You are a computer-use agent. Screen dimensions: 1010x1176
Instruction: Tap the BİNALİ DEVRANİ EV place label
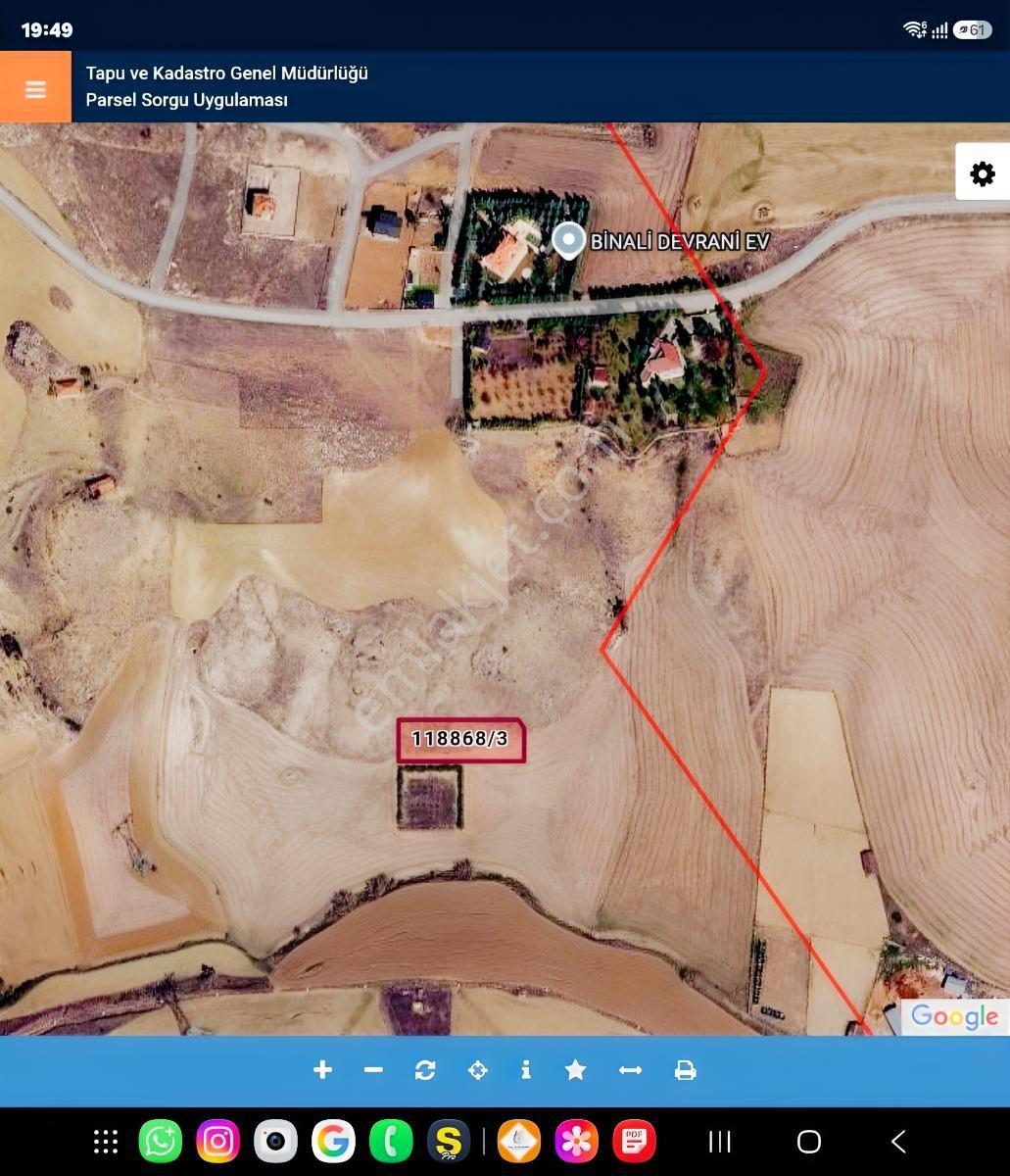[x=680, y=241]
